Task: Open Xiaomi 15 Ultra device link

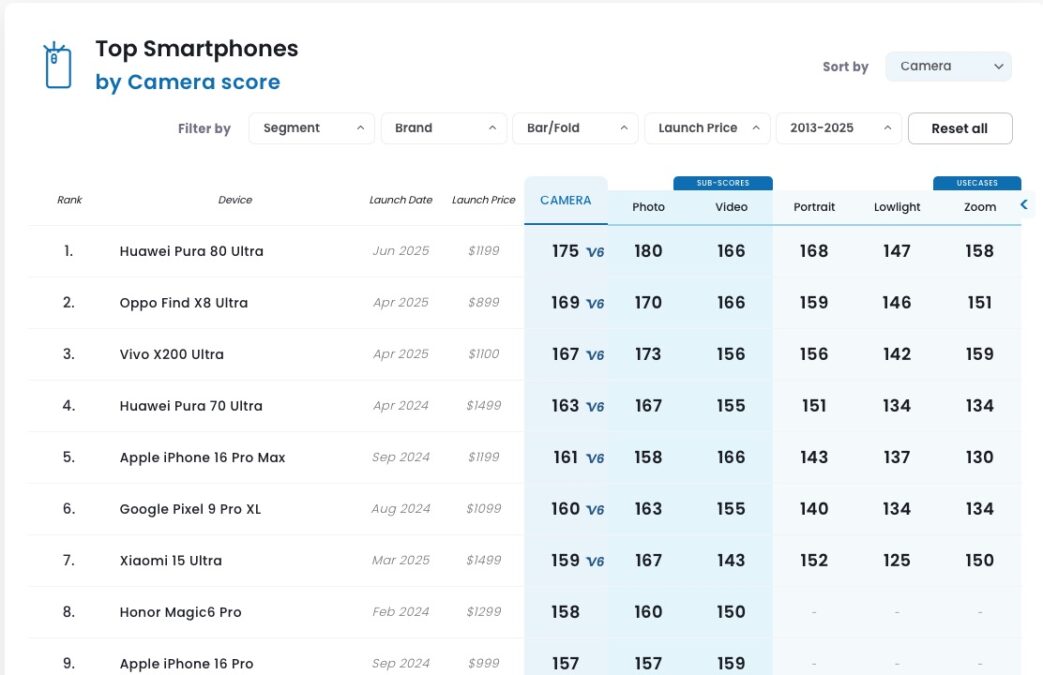Action: pos(171,561)
